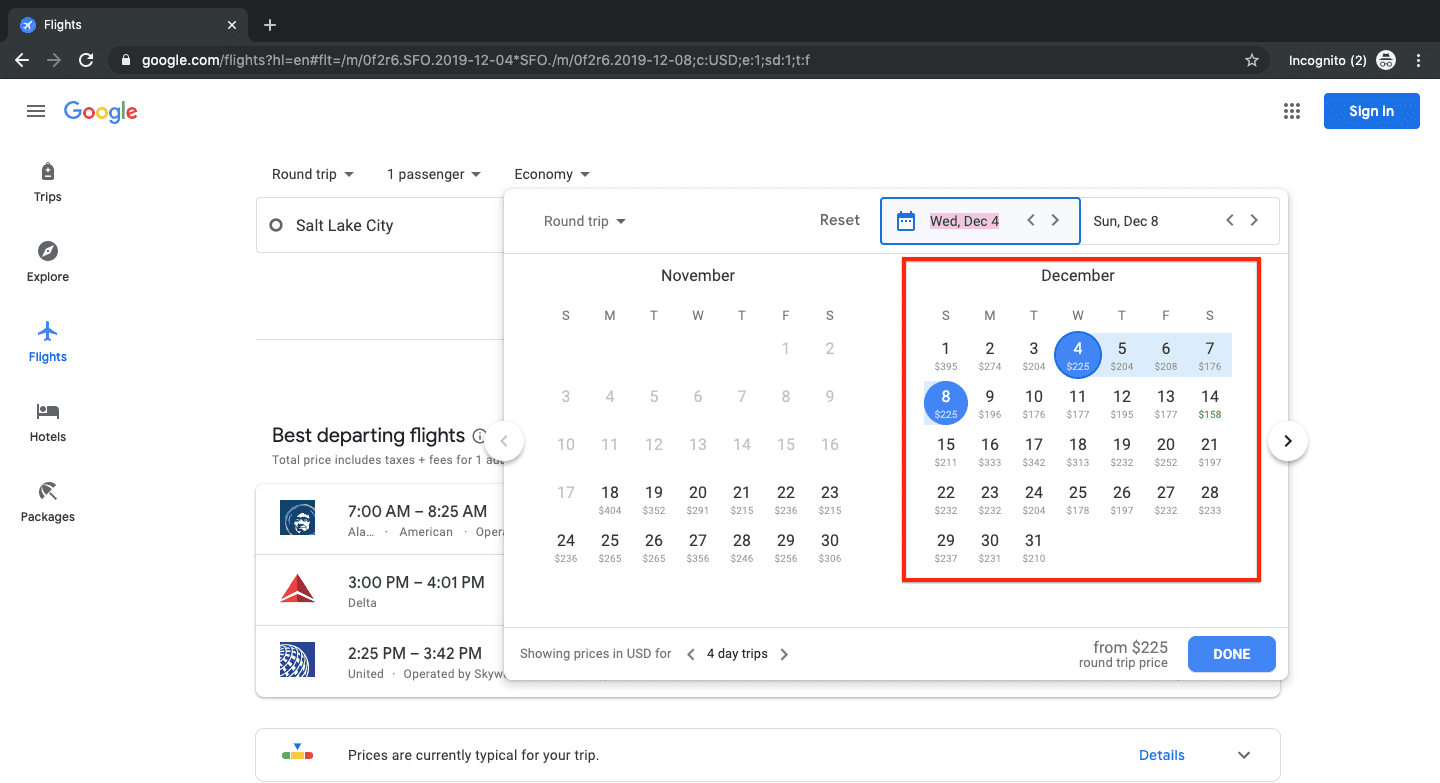Reload the page
The width and height of the screenshot is (1440, 783).
(86, 60)
